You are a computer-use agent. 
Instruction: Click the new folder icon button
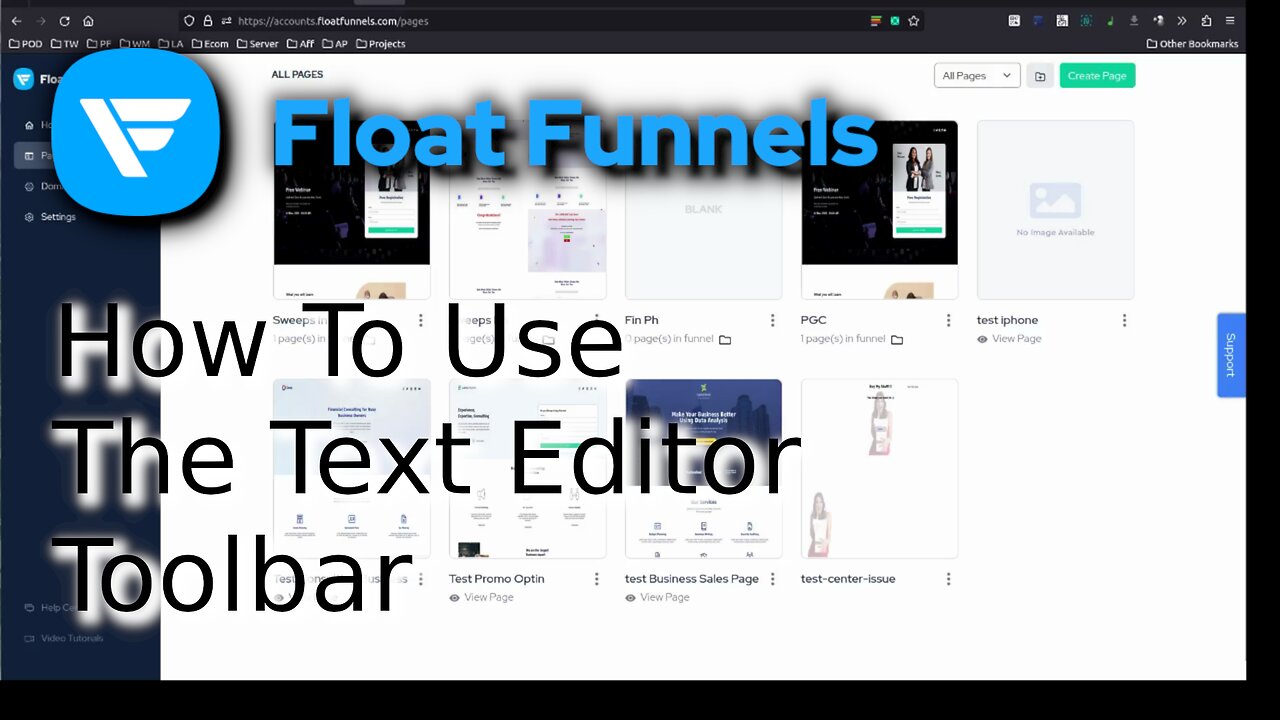(1040, 76)
